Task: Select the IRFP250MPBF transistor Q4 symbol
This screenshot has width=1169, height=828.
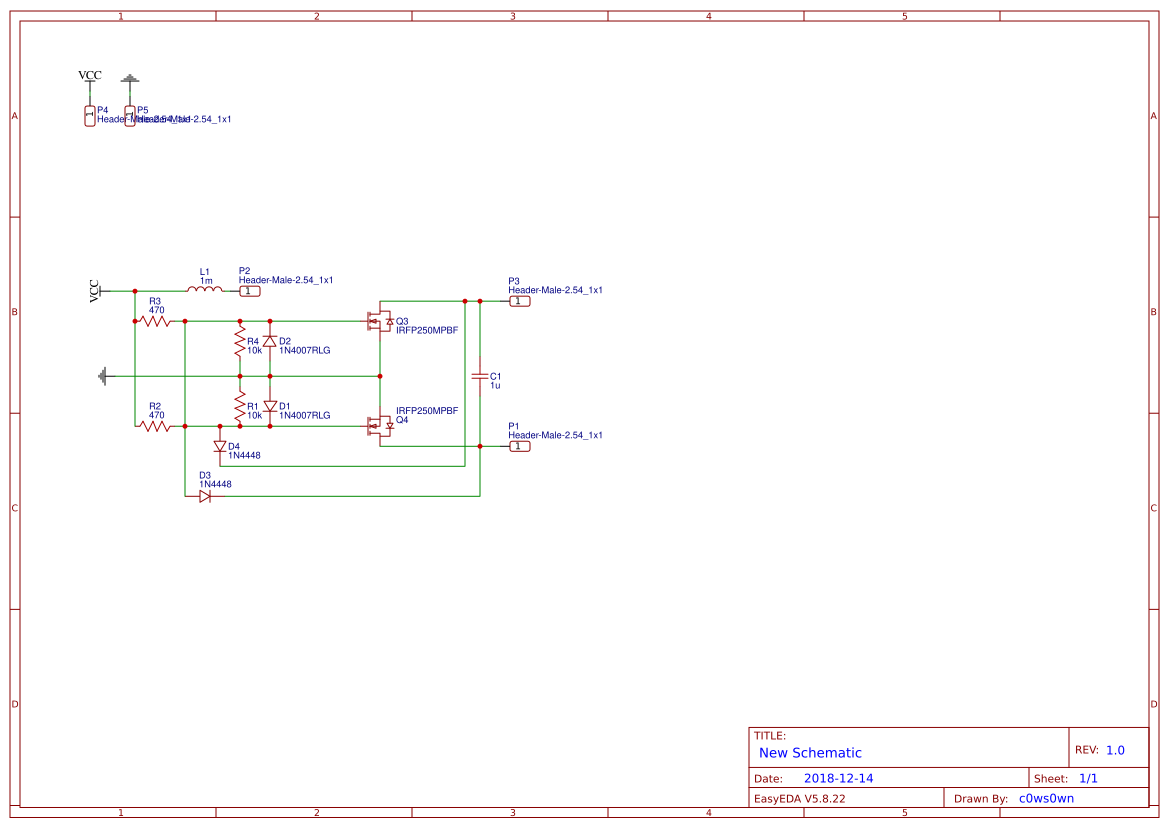Action: [380, 424]
